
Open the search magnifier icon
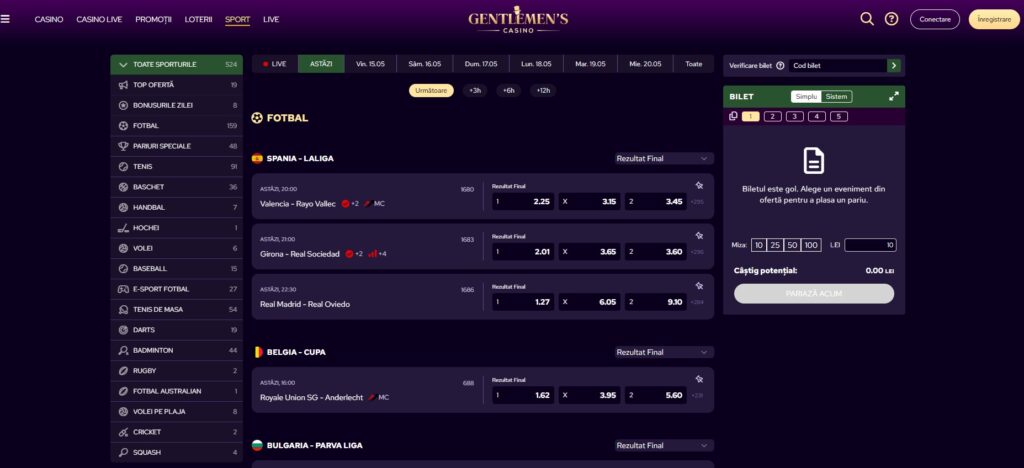[867, 19]
